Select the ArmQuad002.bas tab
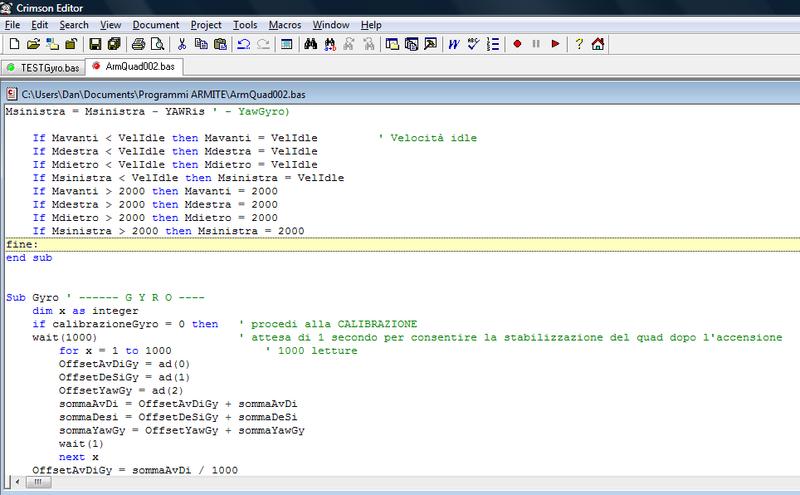Viewport: 800px width, 495px height. pos(132,68)
